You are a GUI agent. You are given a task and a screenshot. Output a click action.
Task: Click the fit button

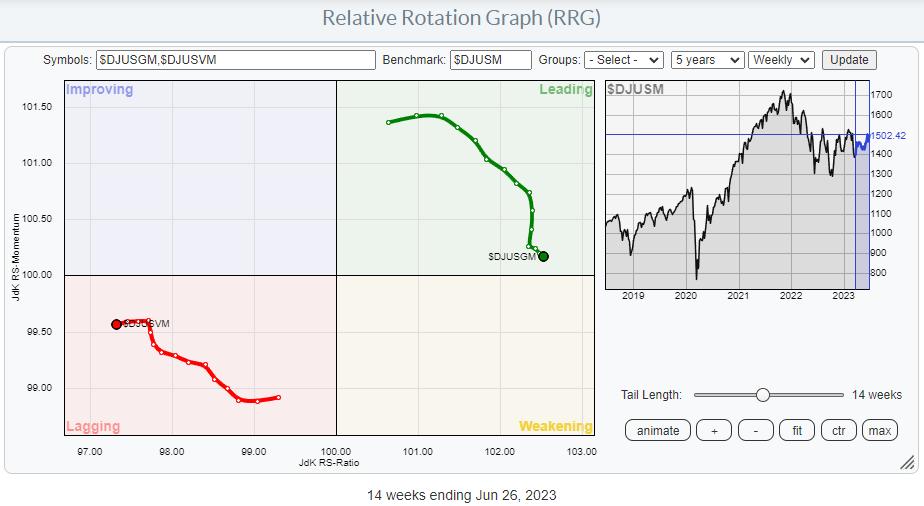click(797, 430)
